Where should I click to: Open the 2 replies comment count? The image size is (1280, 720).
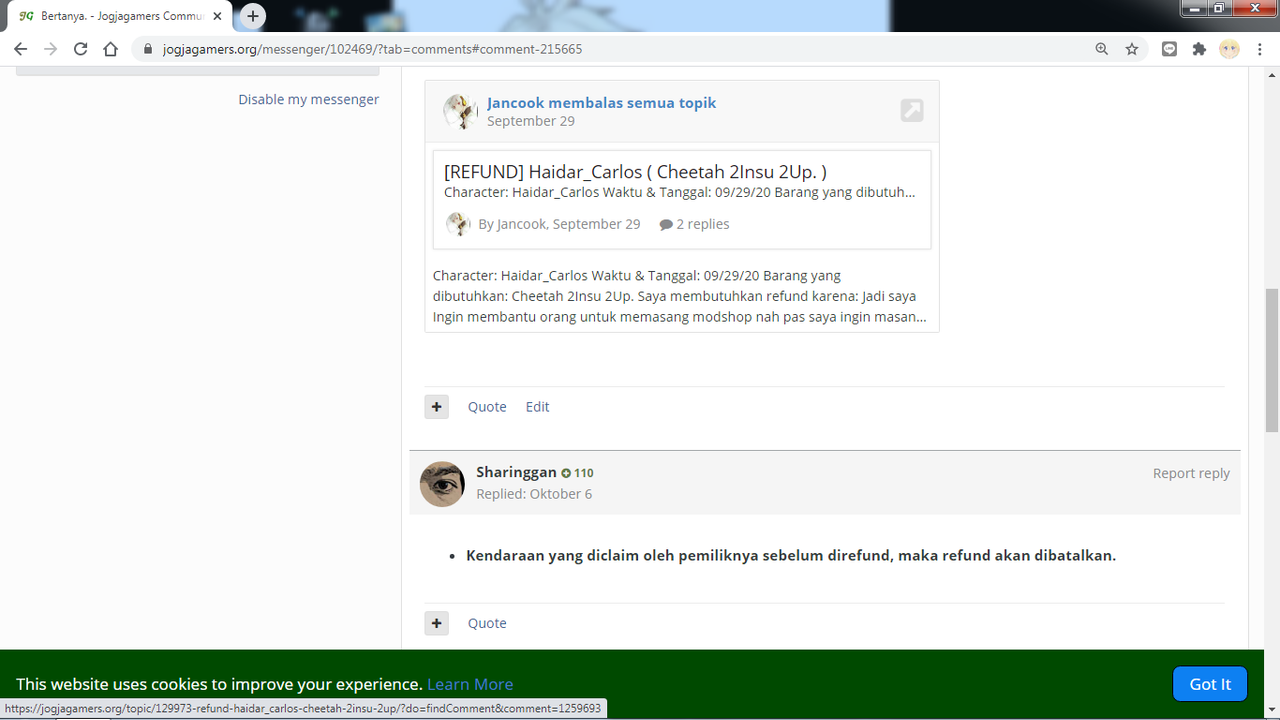click(694, 224)
